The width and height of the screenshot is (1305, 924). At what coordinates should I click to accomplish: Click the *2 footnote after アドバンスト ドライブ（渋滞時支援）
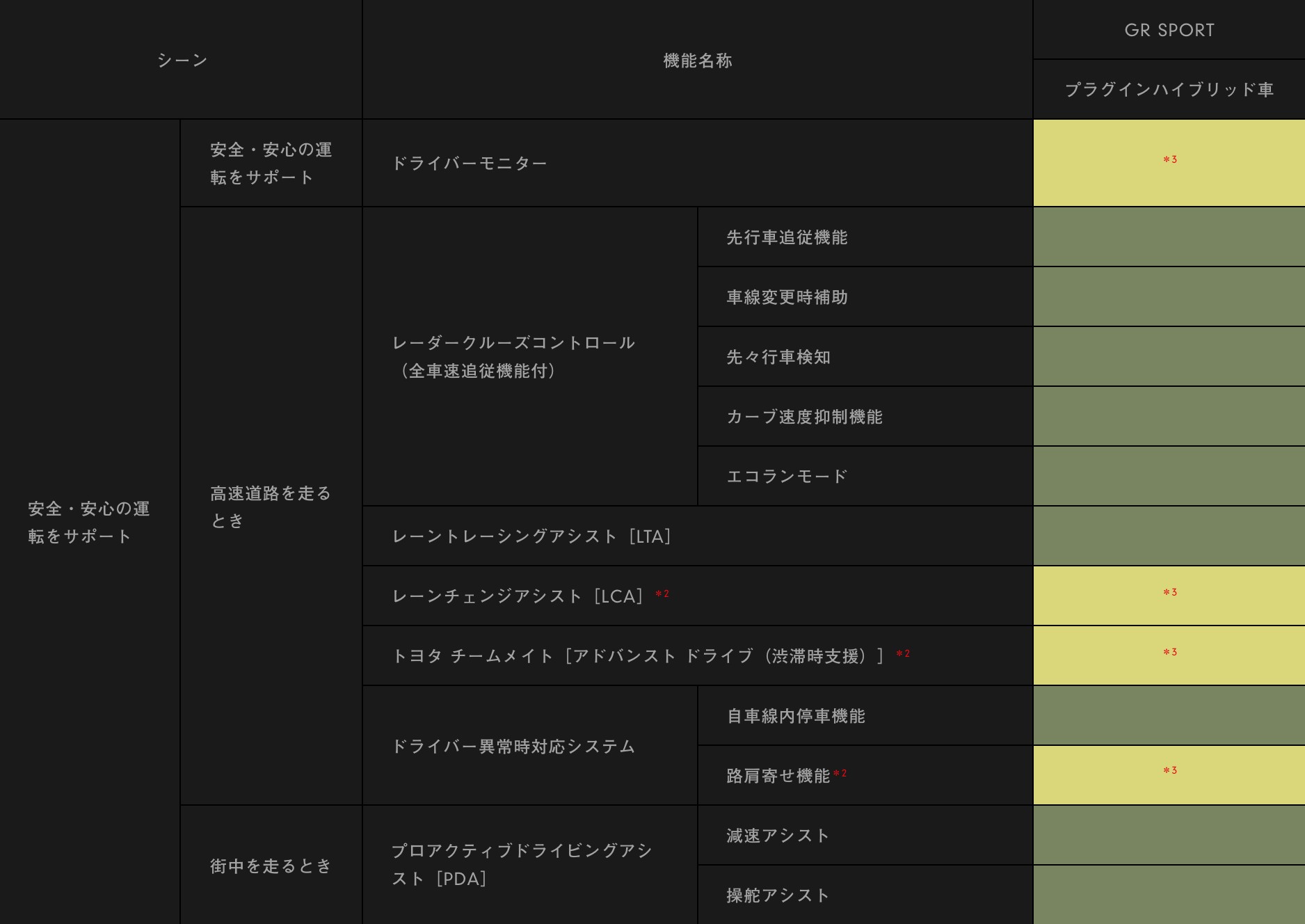(903, 654)
